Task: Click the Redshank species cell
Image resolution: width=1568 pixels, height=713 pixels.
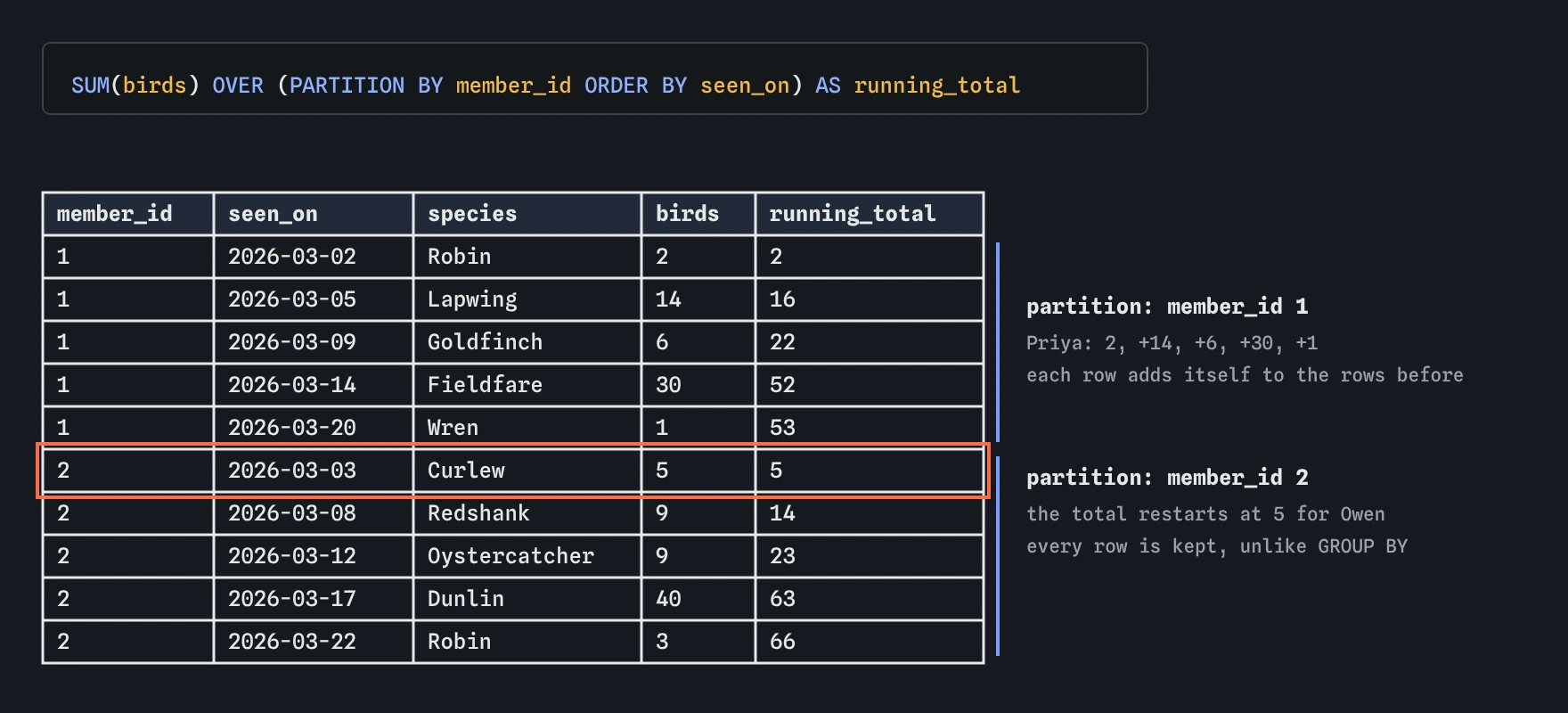Action: pos(527,513)
